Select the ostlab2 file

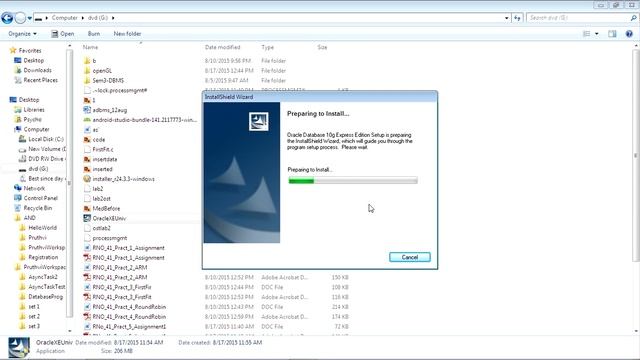click(x=101, y=228)
